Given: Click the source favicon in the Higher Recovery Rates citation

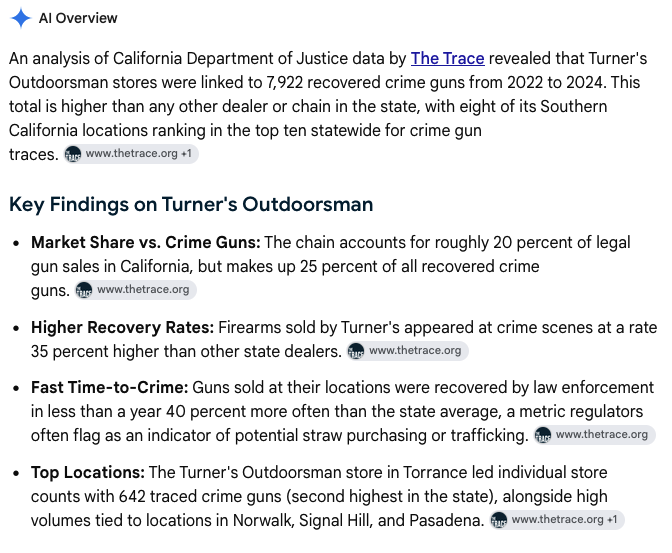Looking at the screenshot, I should (x=356, y=351).
